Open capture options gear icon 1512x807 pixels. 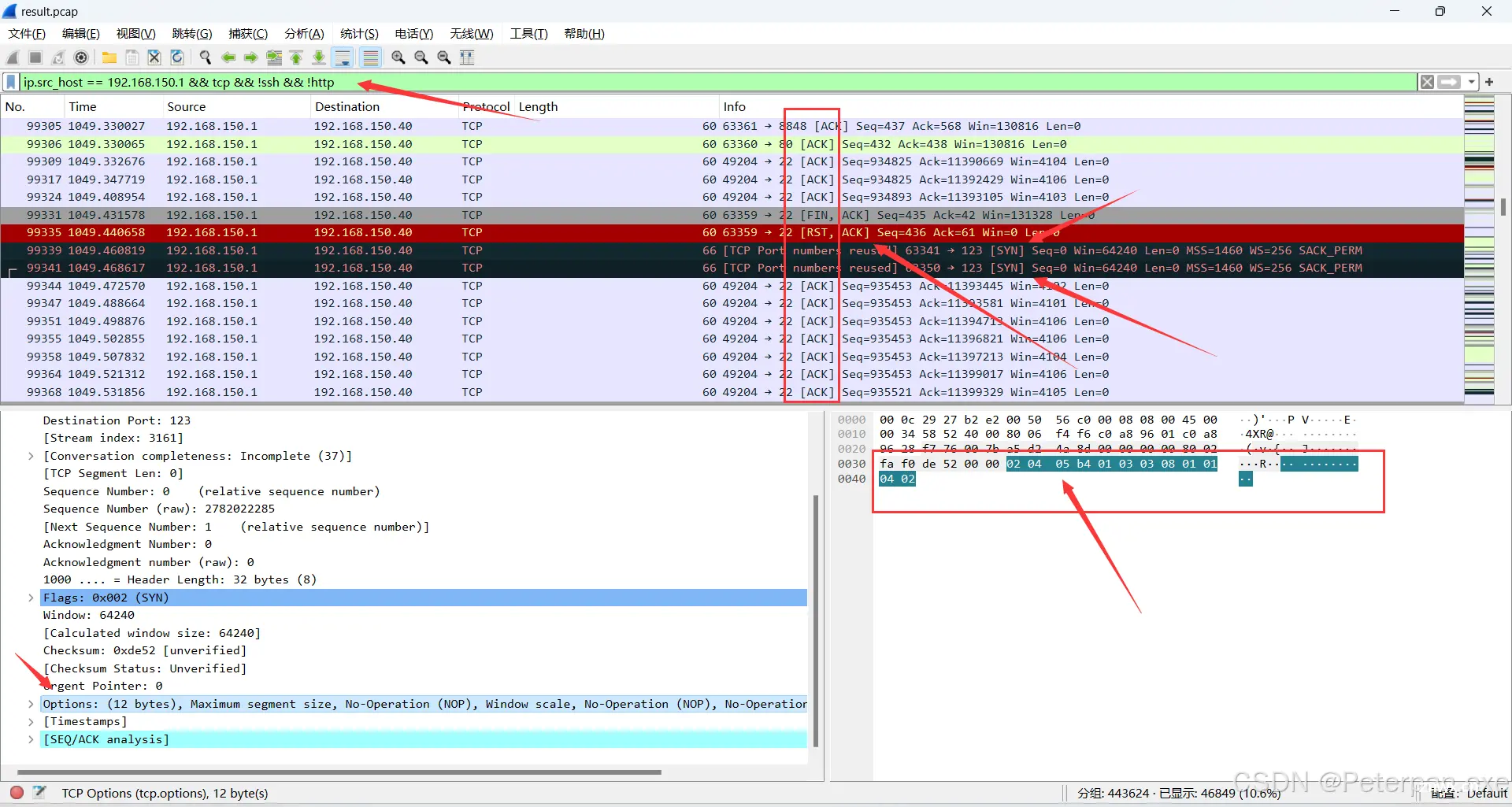81,57
